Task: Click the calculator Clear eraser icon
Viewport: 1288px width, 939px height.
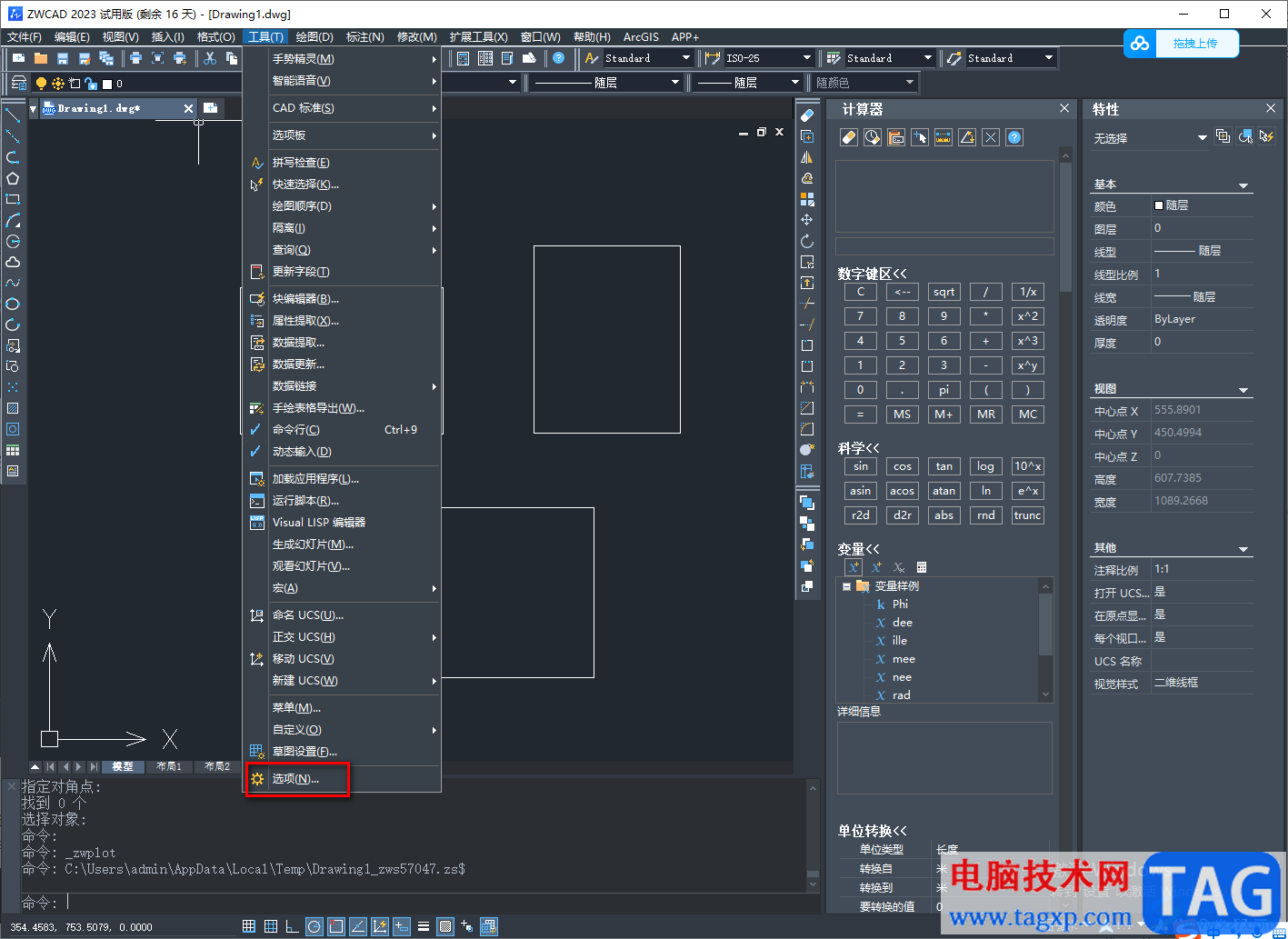Action: 849,137
